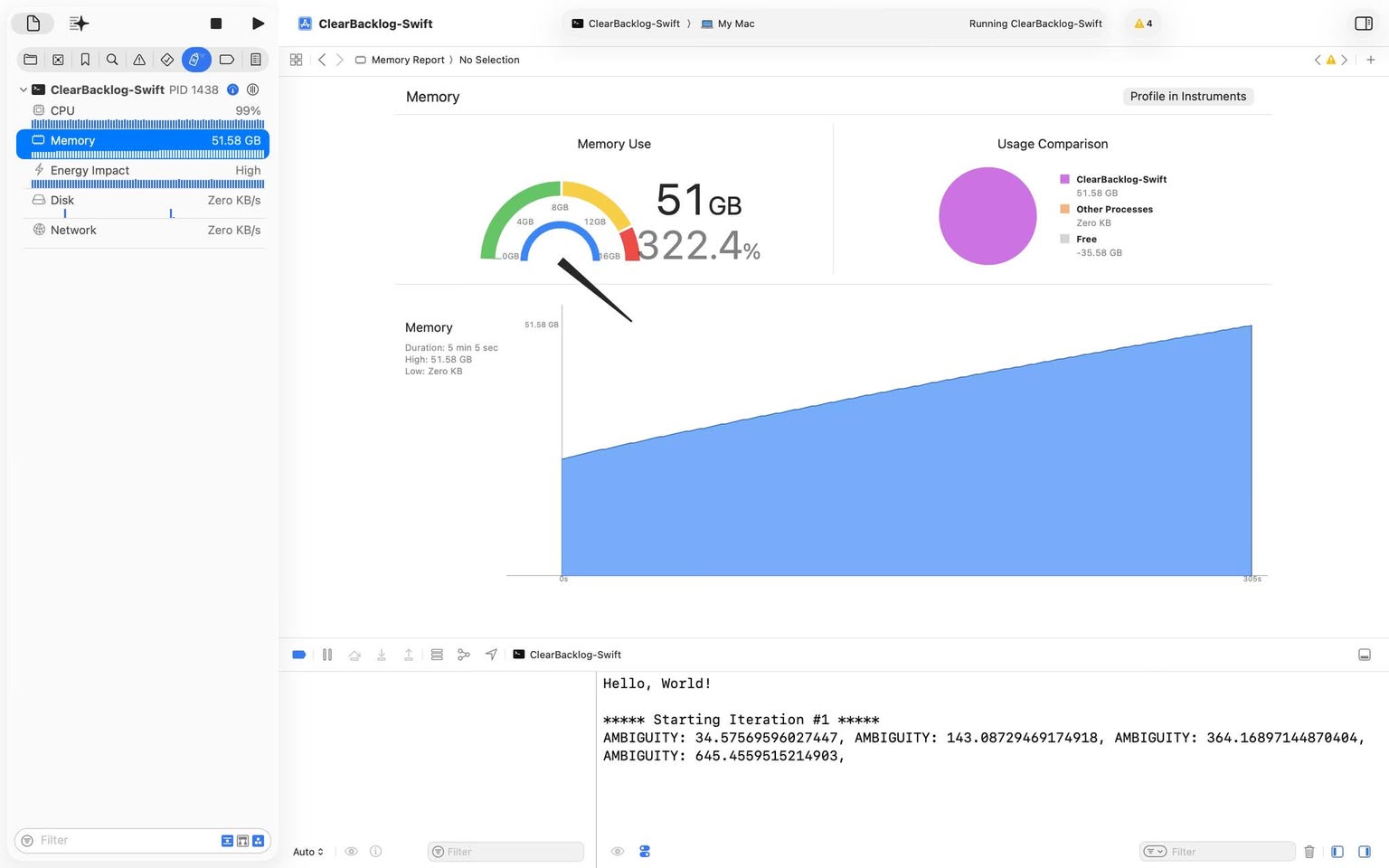Click the navigator Filter field
Screen dimensions: 1389x868
127,840
